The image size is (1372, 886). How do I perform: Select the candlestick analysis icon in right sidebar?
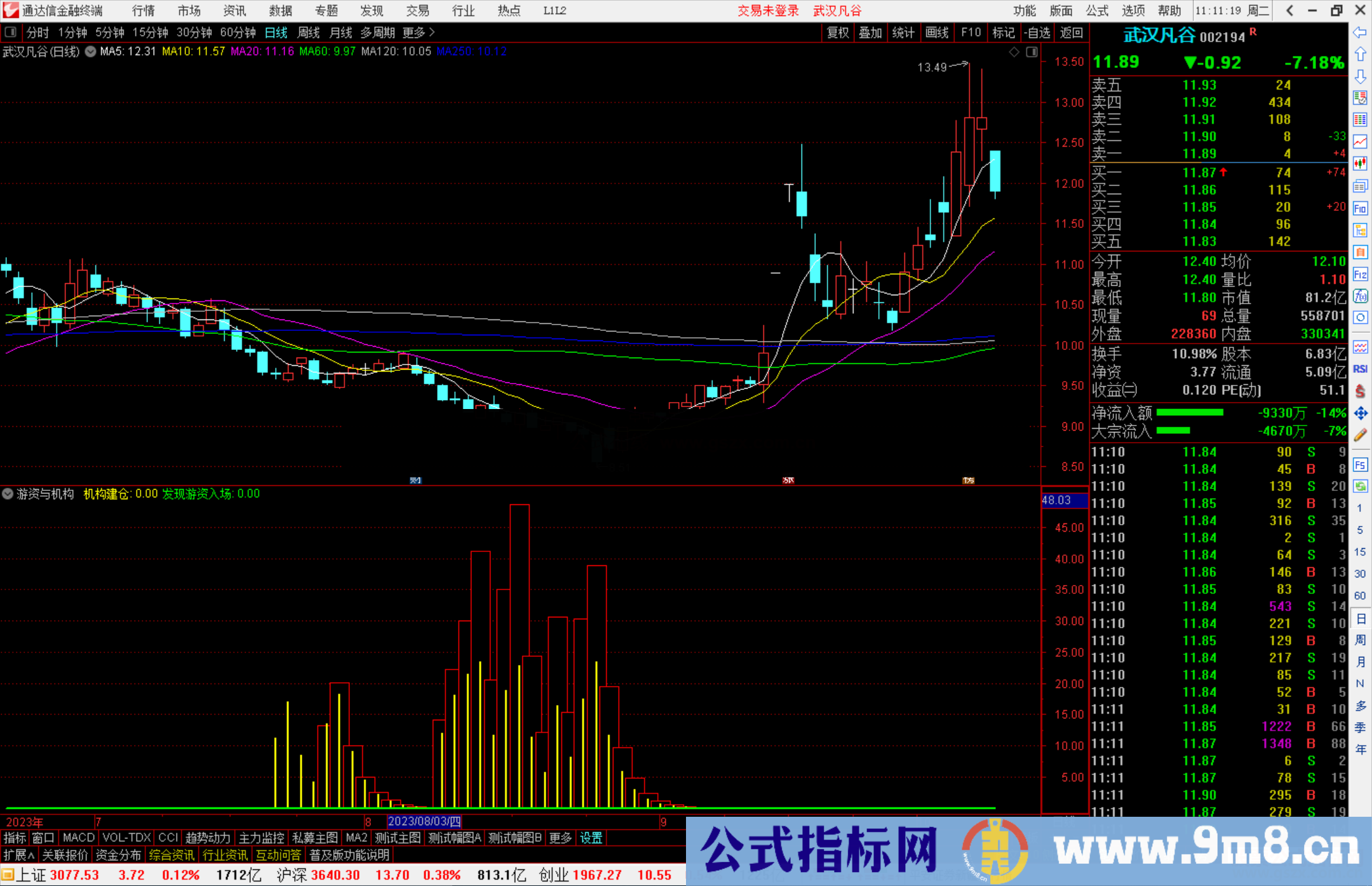pos(1361,162)
